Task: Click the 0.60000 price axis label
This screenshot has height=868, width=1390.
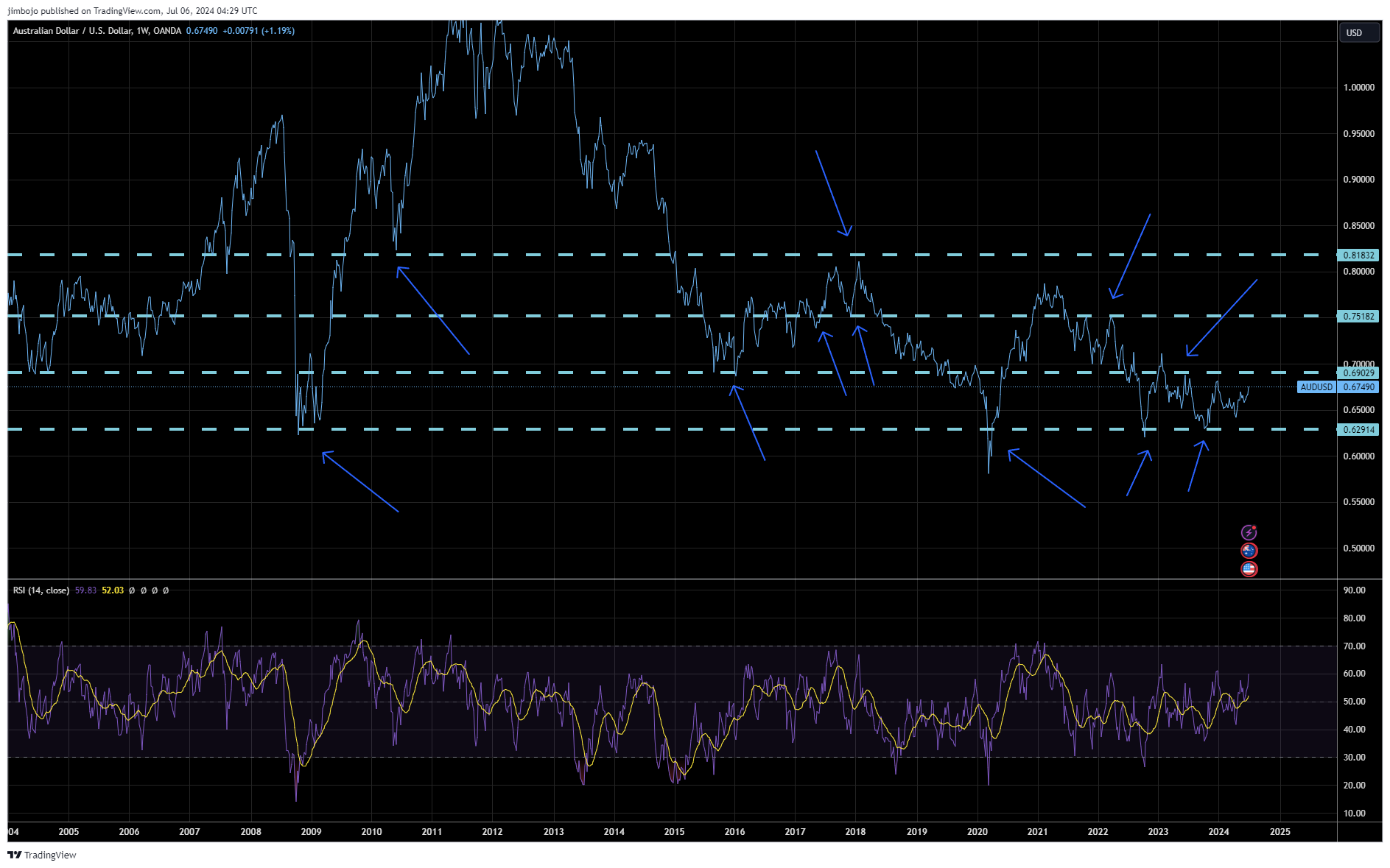Action: [x=1358, y=456]
